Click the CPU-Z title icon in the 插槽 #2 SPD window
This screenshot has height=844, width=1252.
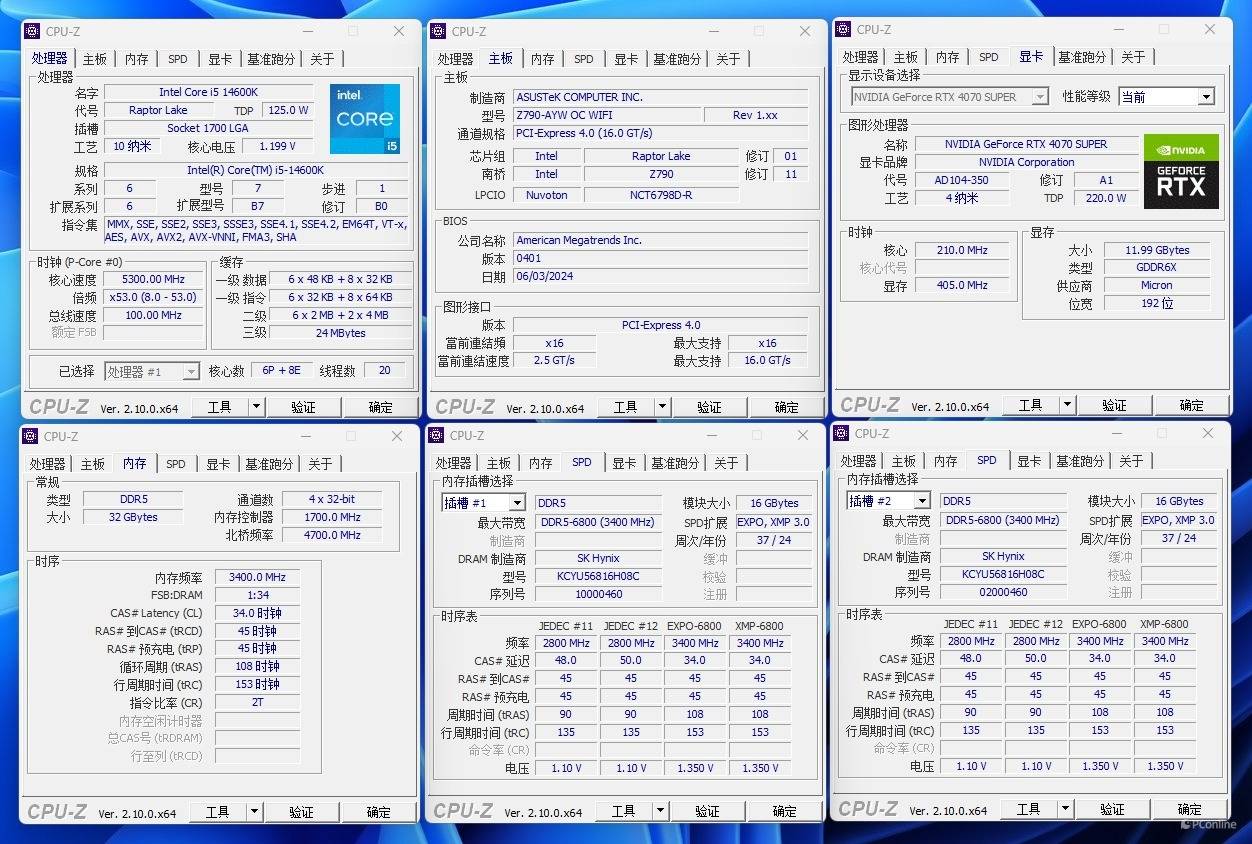(x=842, y=433)
